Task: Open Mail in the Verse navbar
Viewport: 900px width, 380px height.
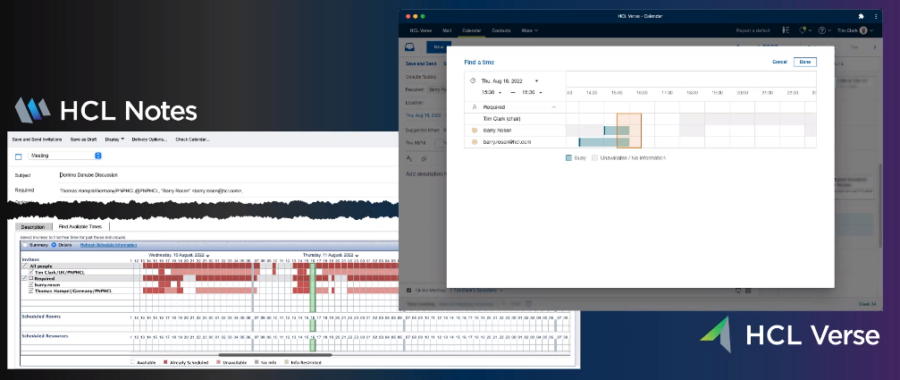Action: point(447,30)
